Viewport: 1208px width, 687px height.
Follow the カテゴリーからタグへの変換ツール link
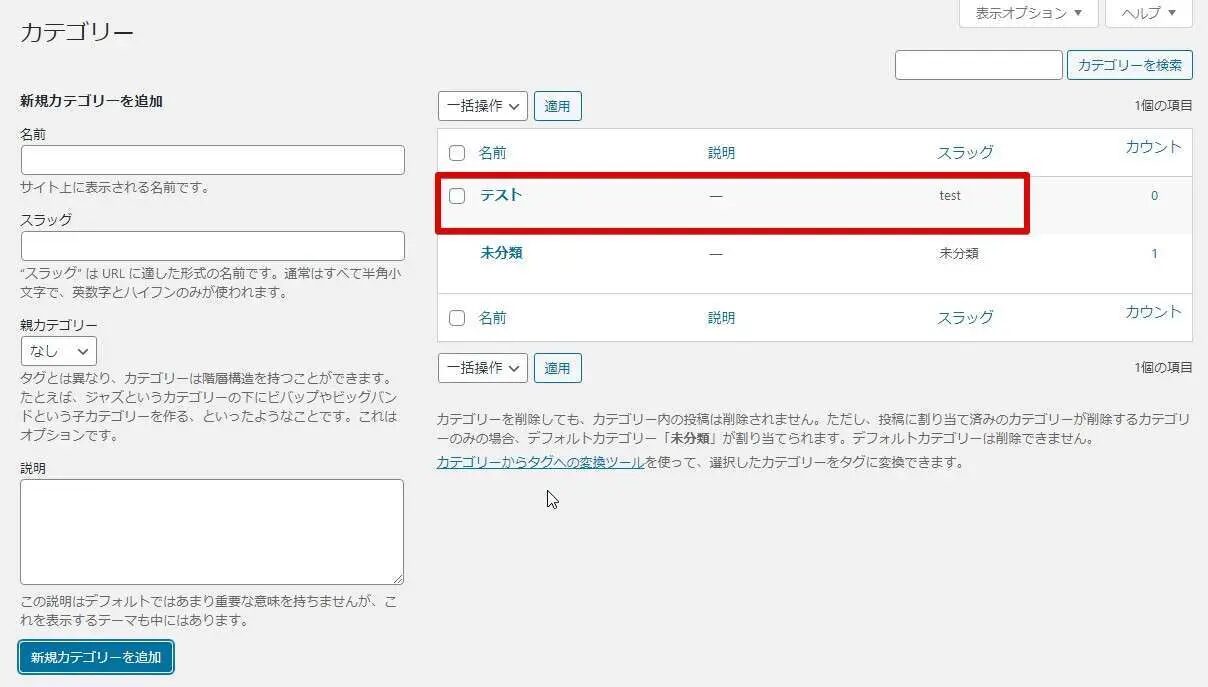[540, 462]
